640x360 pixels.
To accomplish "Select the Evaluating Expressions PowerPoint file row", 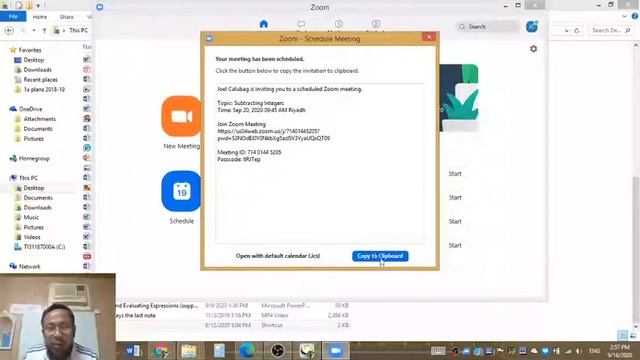I will coord(232,306).
